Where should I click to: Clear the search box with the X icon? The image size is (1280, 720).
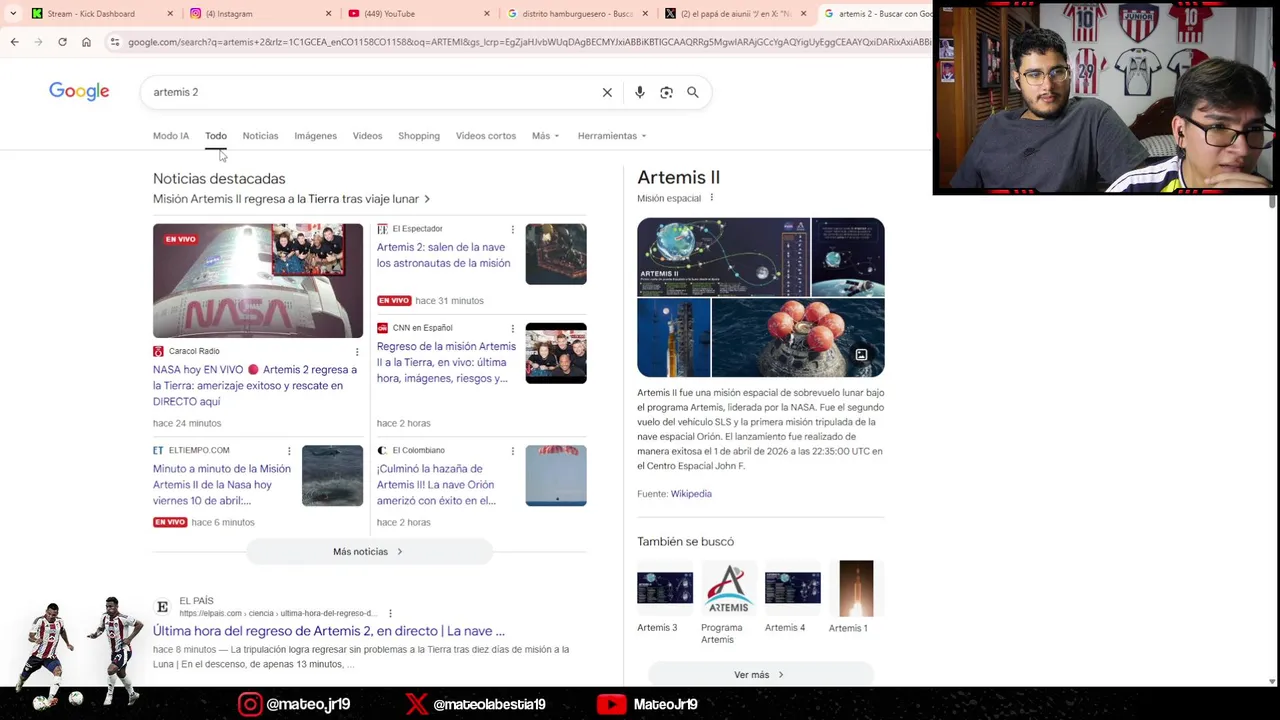point(607,92)
